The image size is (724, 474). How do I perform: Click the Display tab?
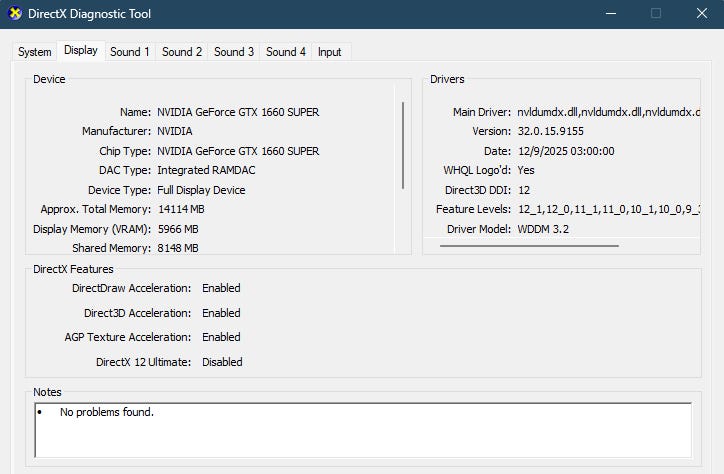[81, 50]
